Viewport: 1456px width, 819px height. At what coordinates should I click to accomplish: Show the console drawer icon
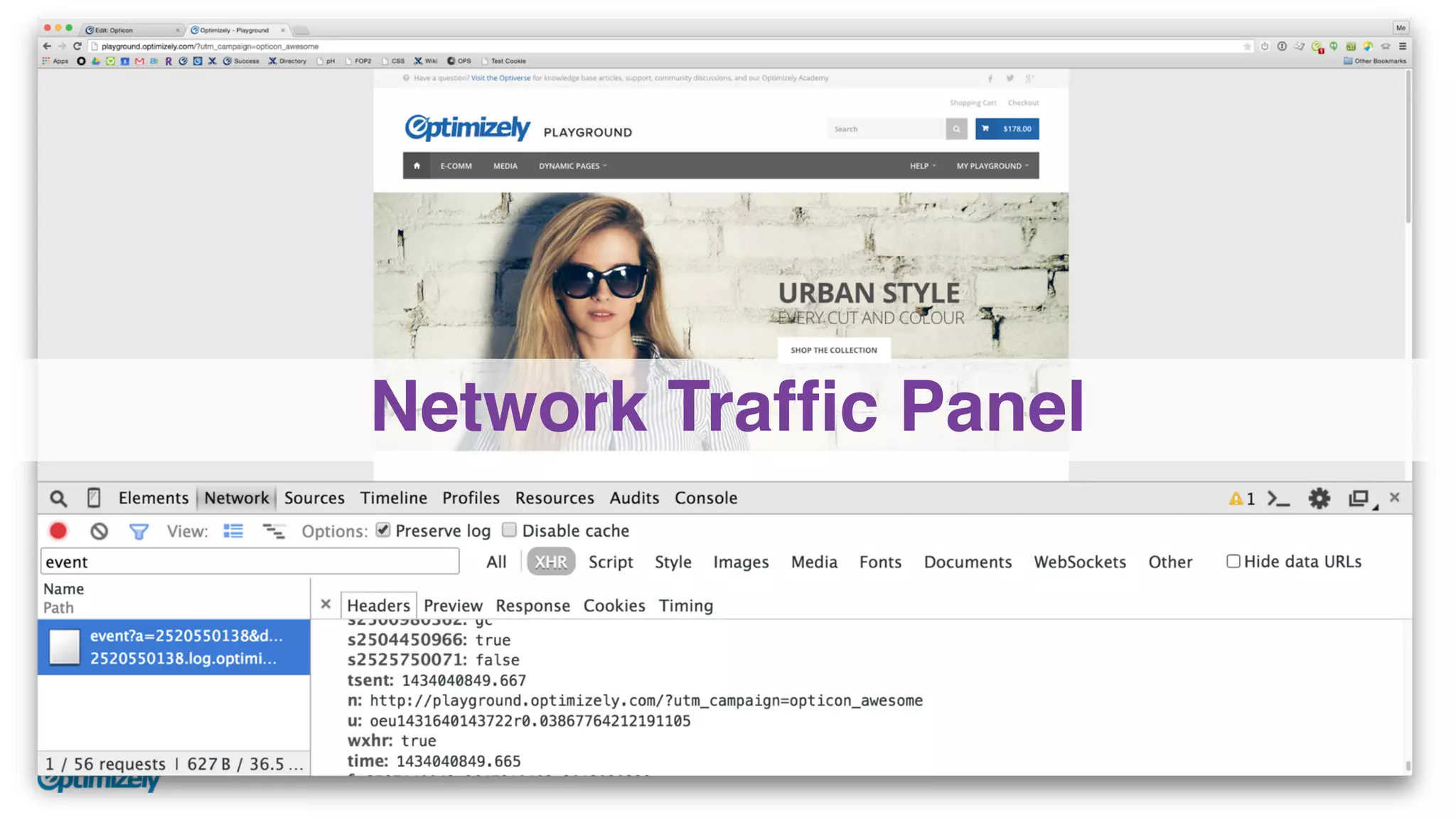pos(1278,498)
